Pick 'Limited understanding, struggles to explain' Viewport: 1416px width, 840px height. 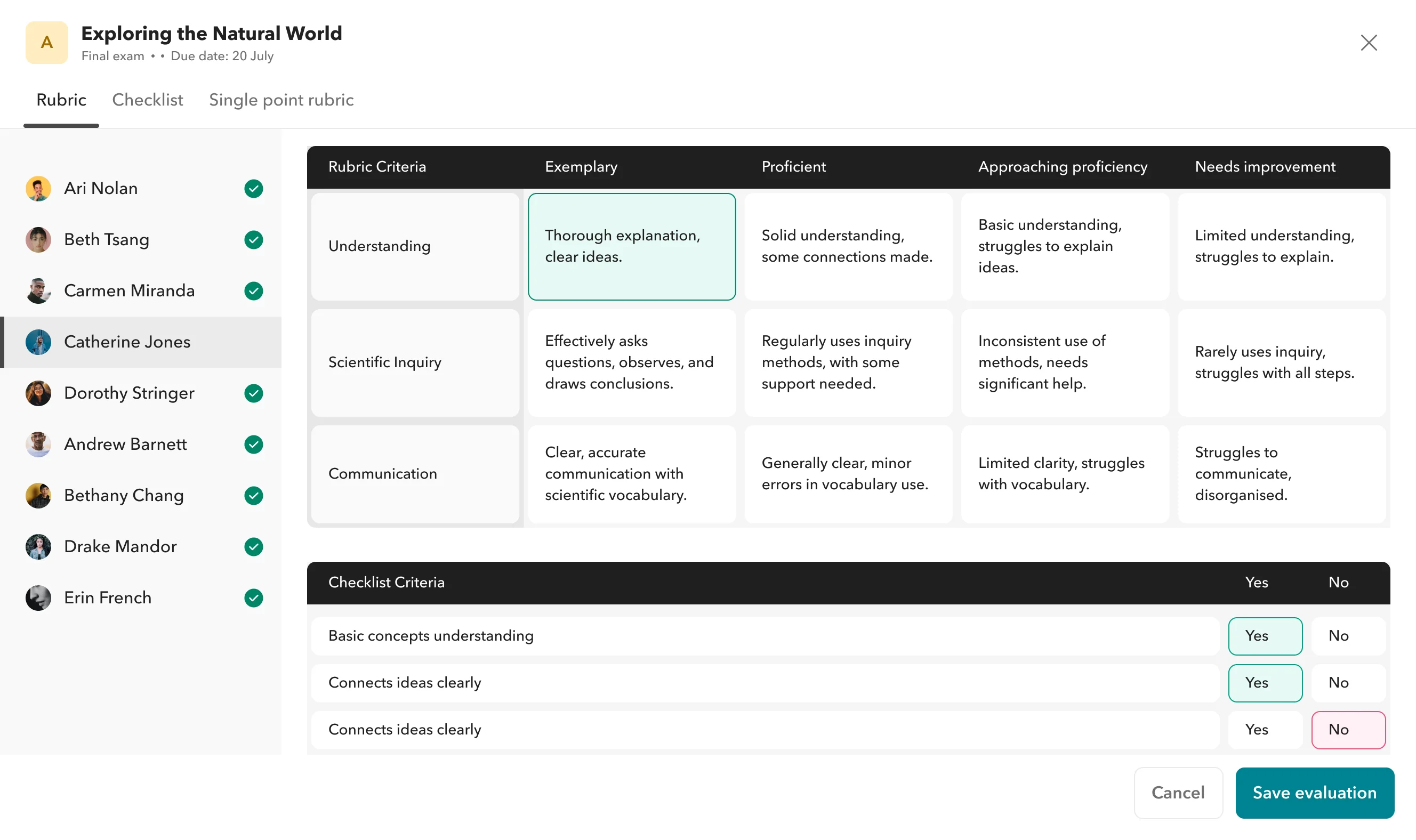click(1282, 247)
